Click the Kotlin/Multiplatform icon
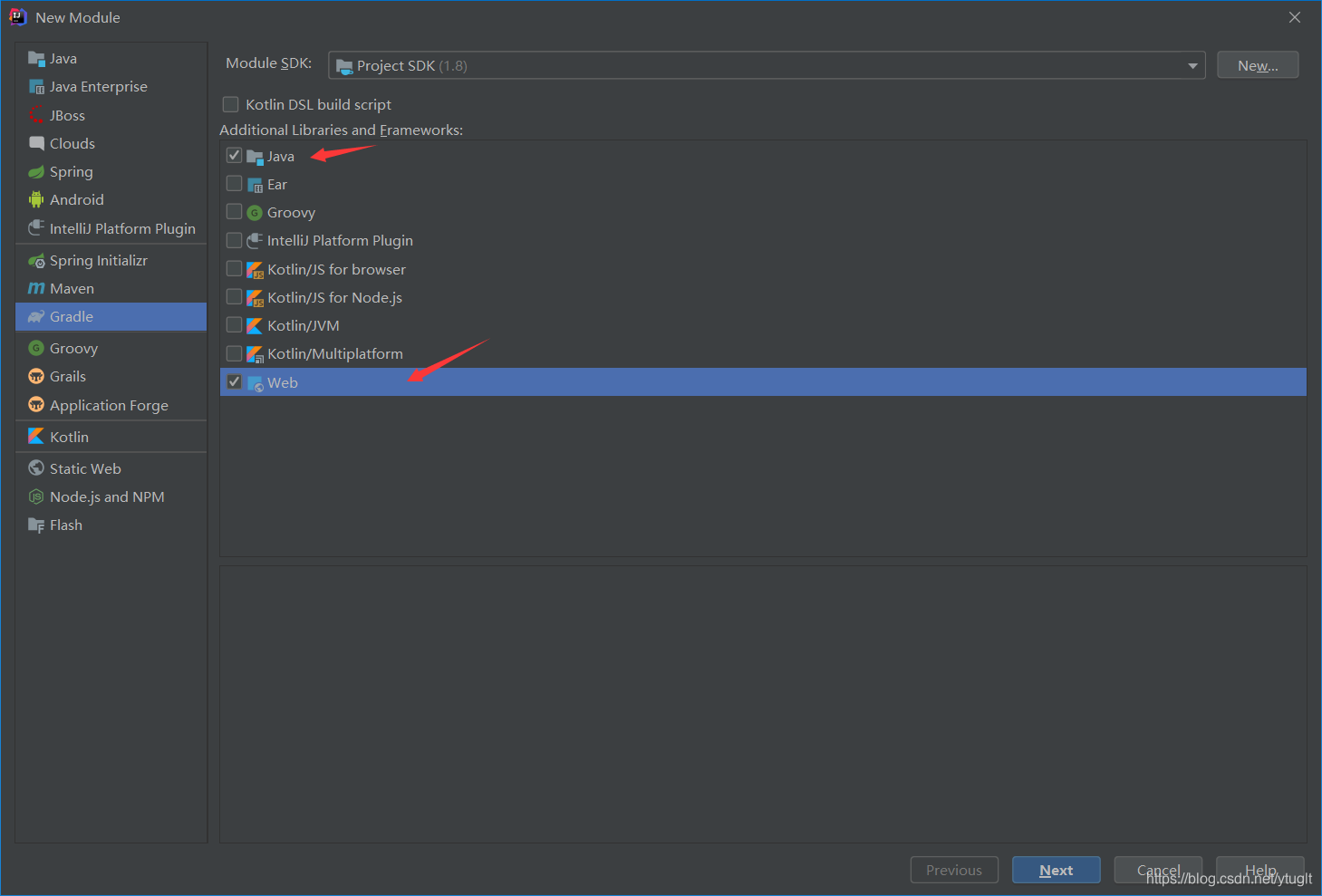This screenshot has height=896, width=1322. pos(255,353)
